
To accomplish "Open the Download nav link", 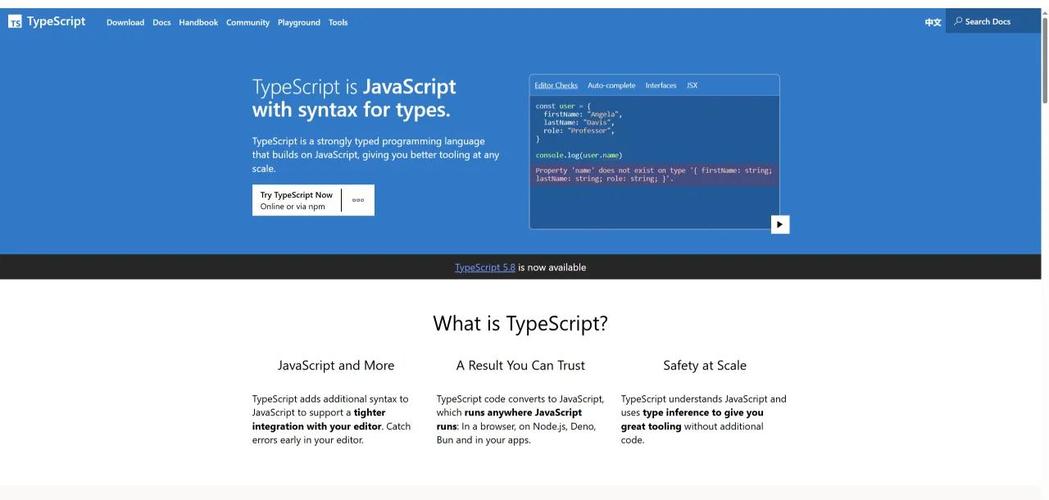I will pos(125,22).
